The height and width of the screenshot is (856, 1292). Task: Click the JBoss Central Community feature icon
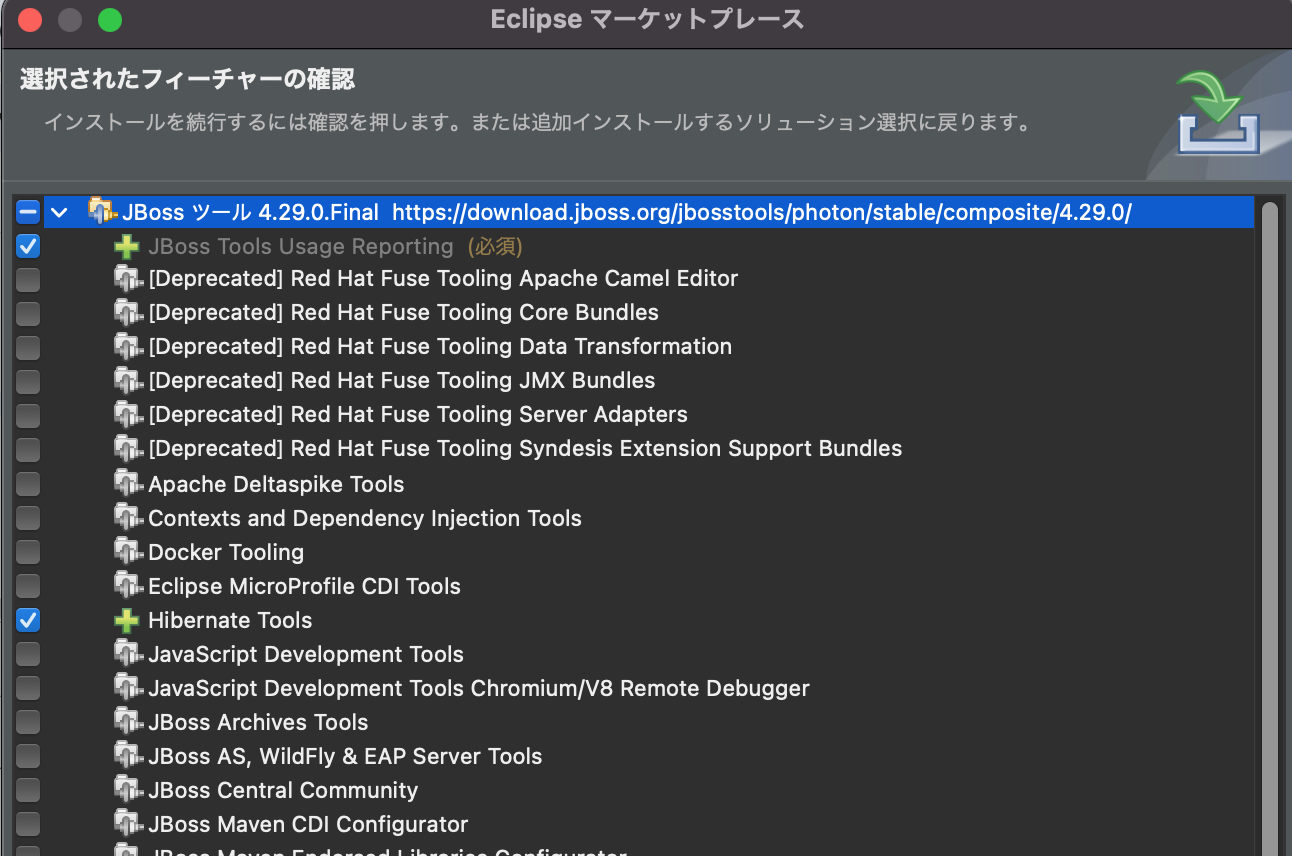(x=127, y=789)
